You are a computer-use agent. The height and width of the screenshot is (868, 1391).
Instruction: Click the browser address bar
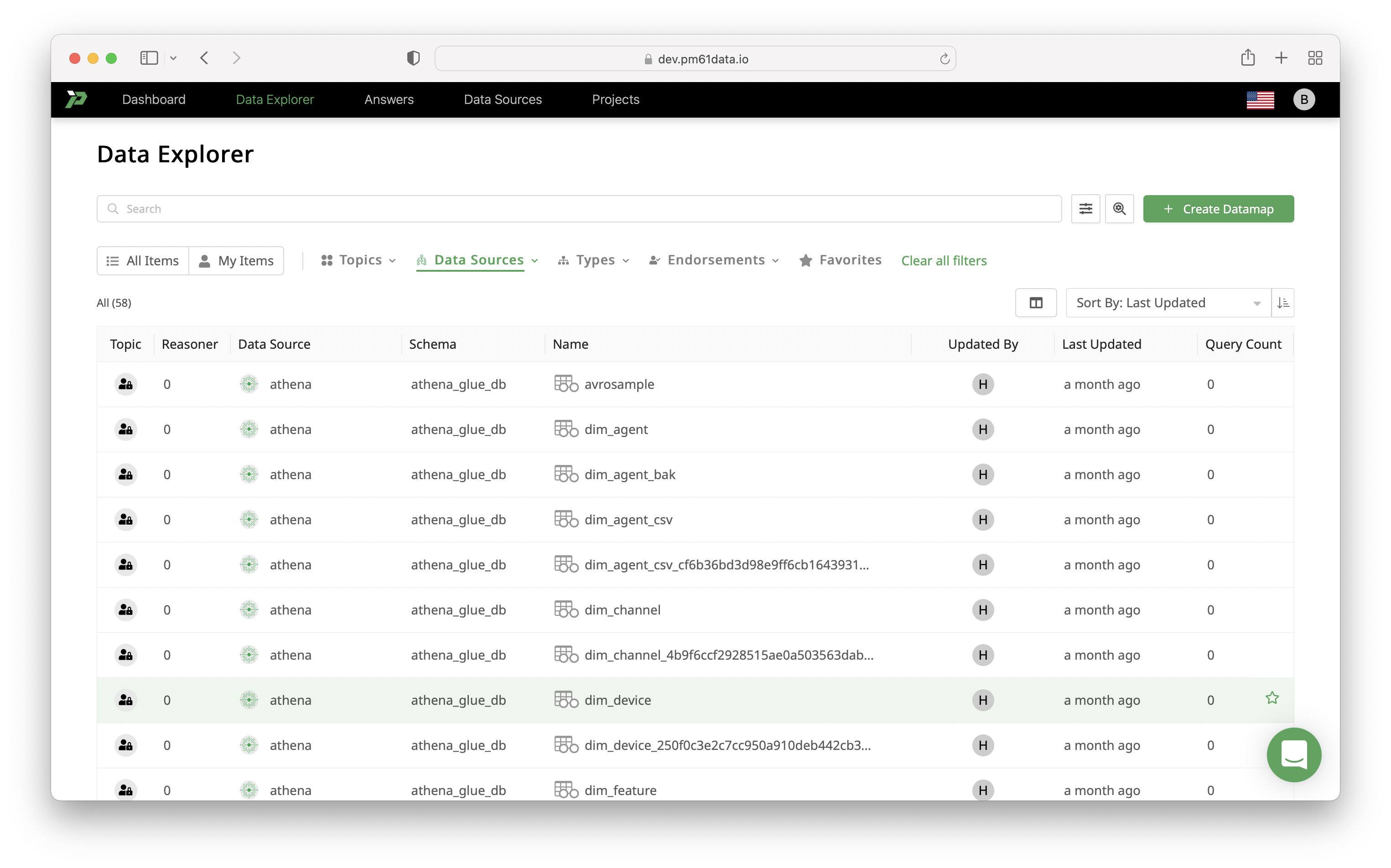click(695, 58)
